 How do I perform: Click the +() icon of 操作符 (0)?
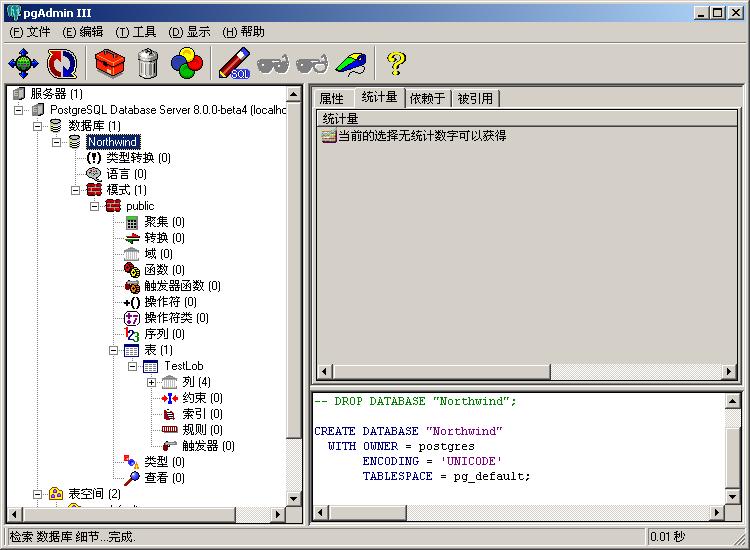click(132, 302)
